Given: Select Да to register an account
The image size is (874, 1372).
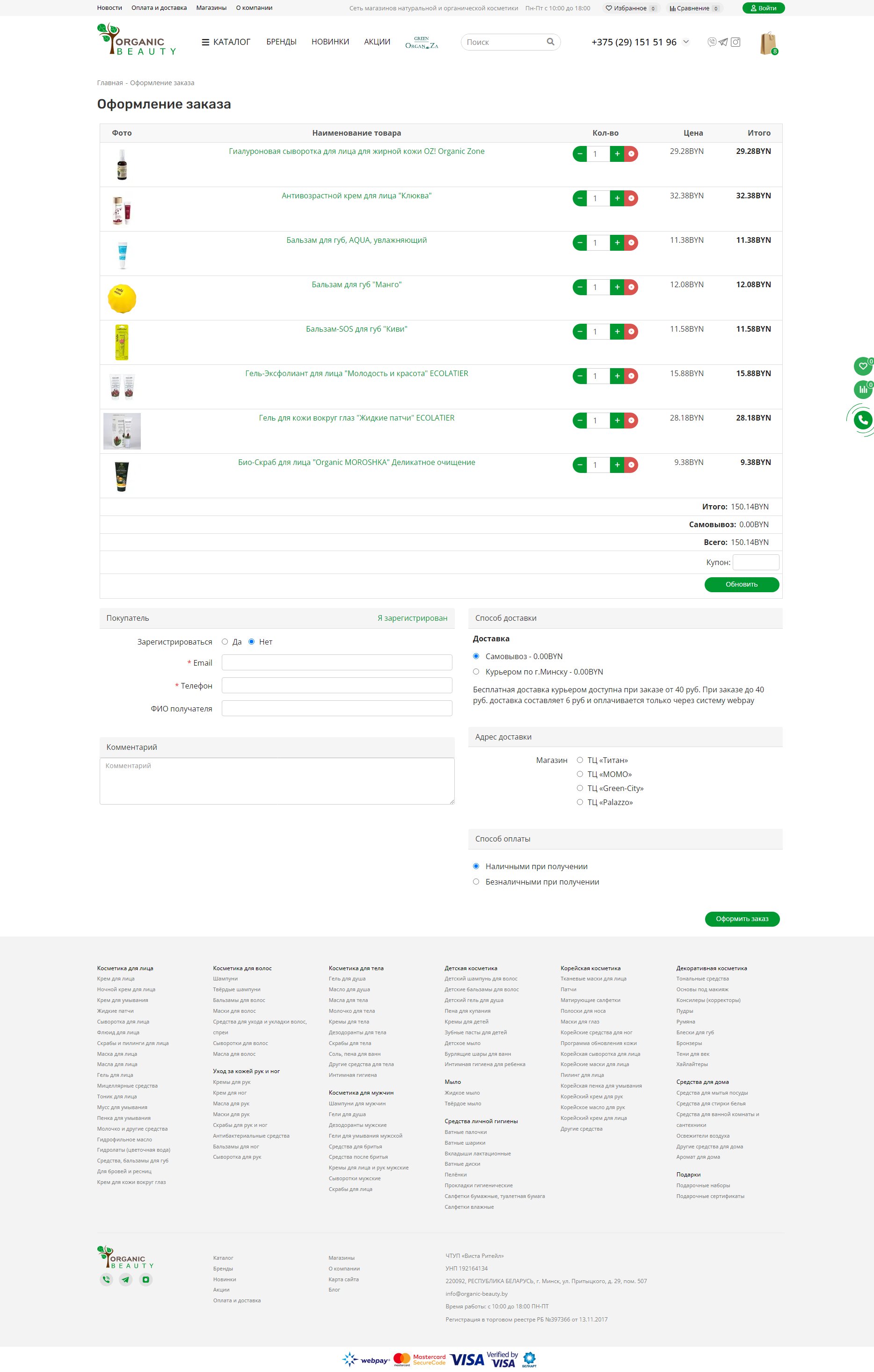Looking at the screenshot, I should [x=225, y=641].
